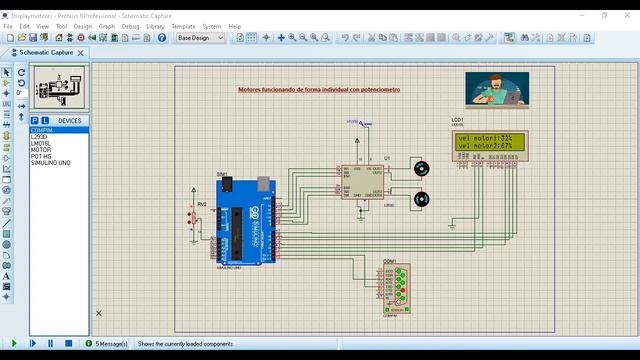Redo the last undone change
The height and width of the screenshot is (360, 640).
[x=356, y=38]
